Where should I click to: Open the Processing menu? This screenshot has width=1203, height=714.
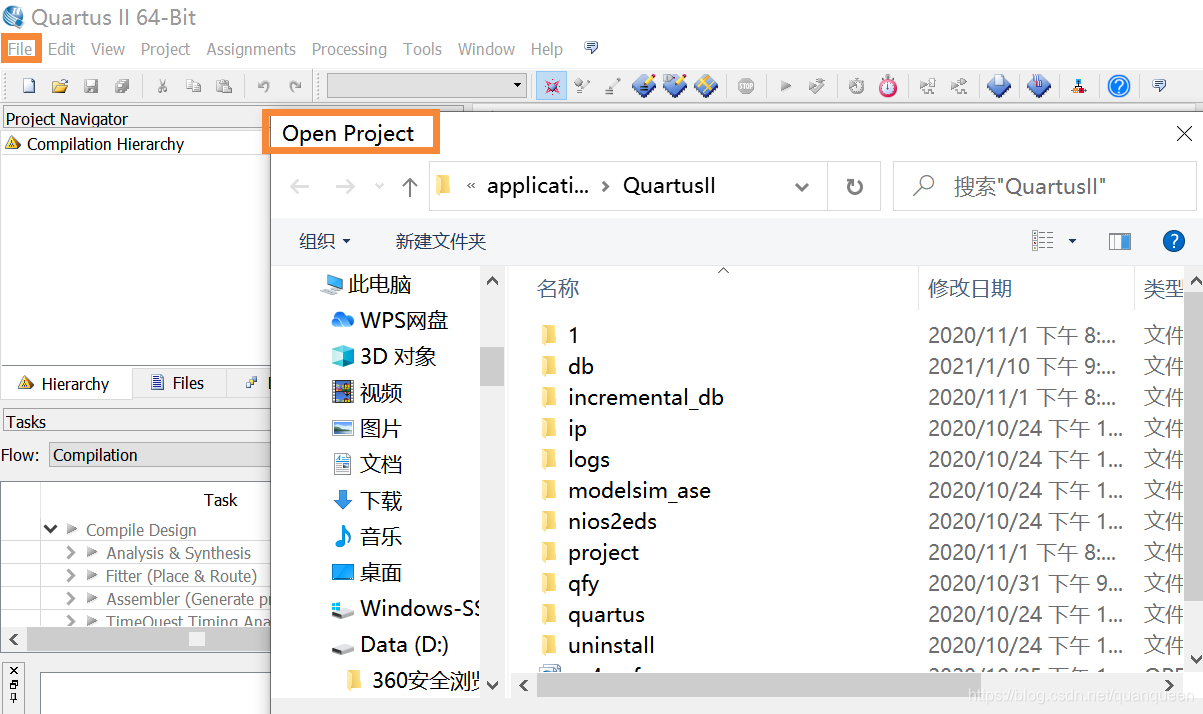tap(349, 49)
